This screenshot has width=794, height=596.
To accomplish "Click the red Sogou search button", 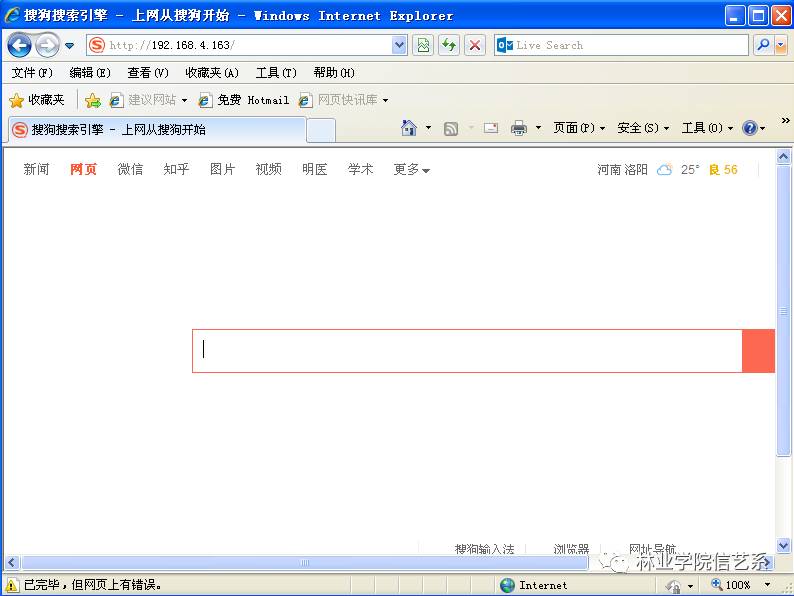I will 758,350.
